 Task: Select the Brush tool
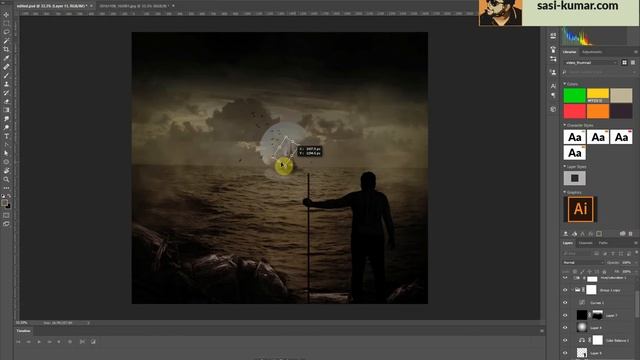click(6, 75)
